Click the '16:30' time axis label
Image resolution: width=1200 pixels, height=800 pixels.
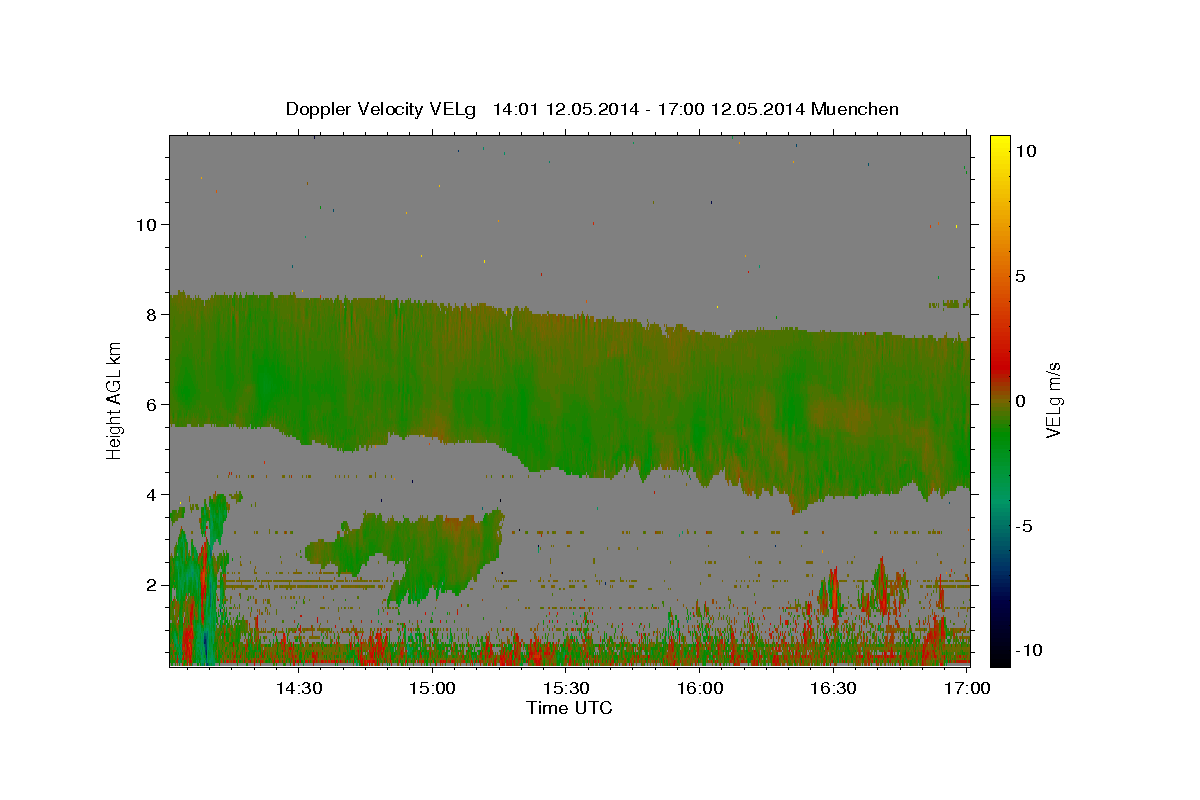[834, 689]
